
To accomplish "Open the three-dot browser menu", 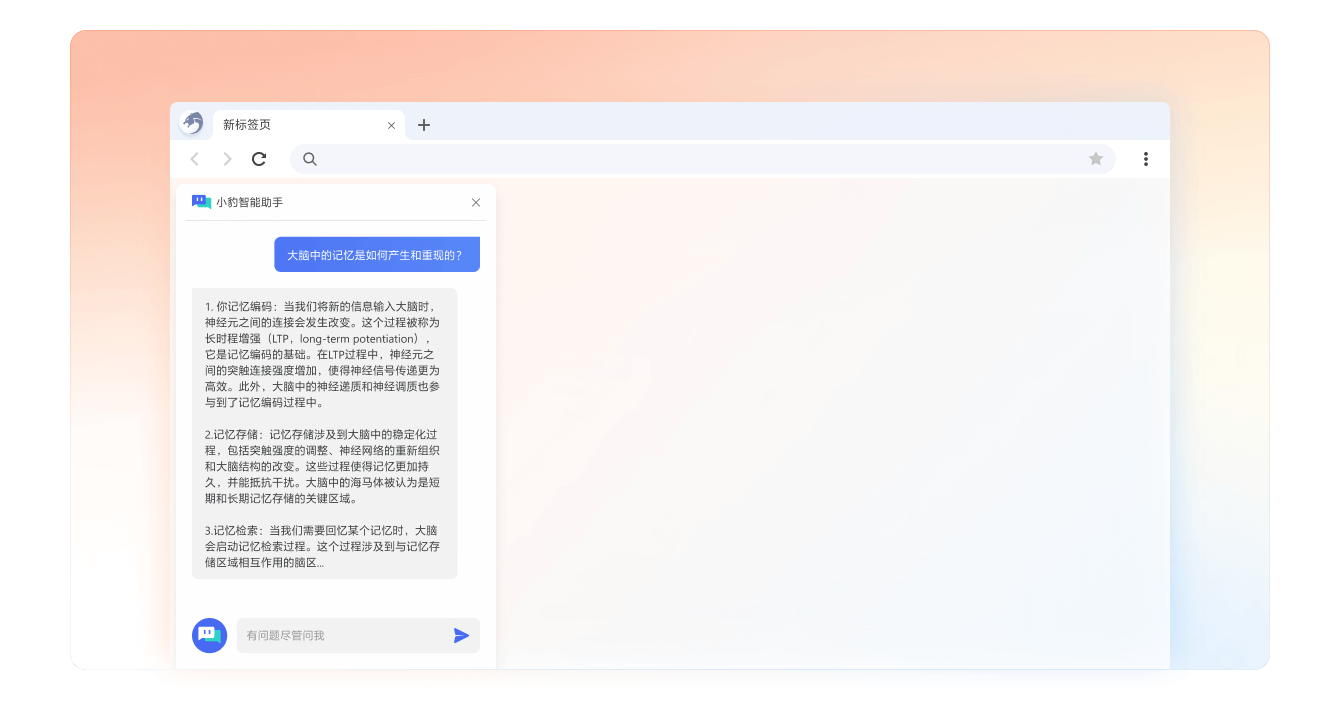I will tap(1146, 158).
